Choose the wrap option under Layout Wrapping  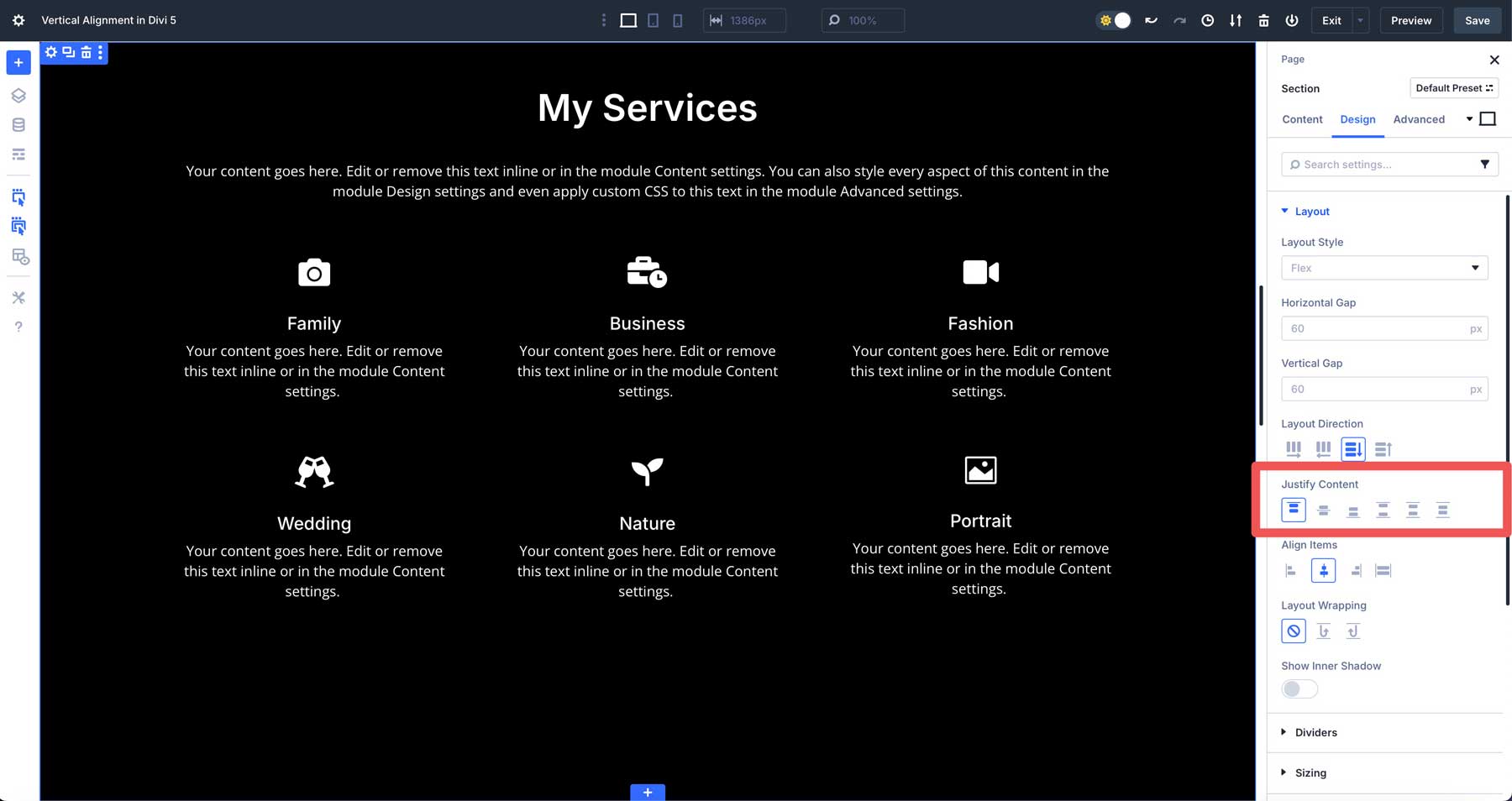point(1324,631)
